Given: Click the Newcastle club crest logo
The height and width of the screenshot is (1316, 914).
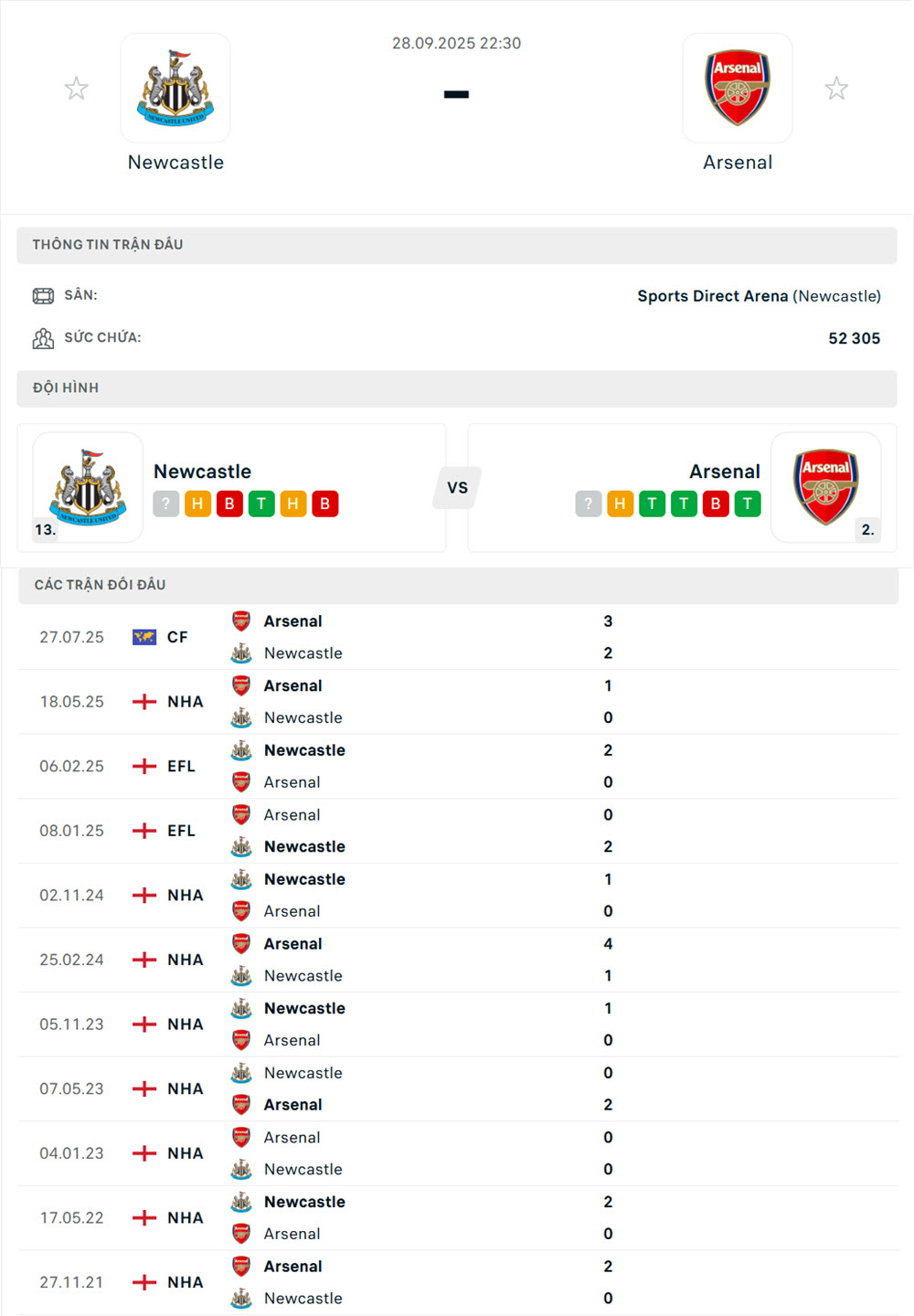Looking at the screenshot, I should coord(175,87).
